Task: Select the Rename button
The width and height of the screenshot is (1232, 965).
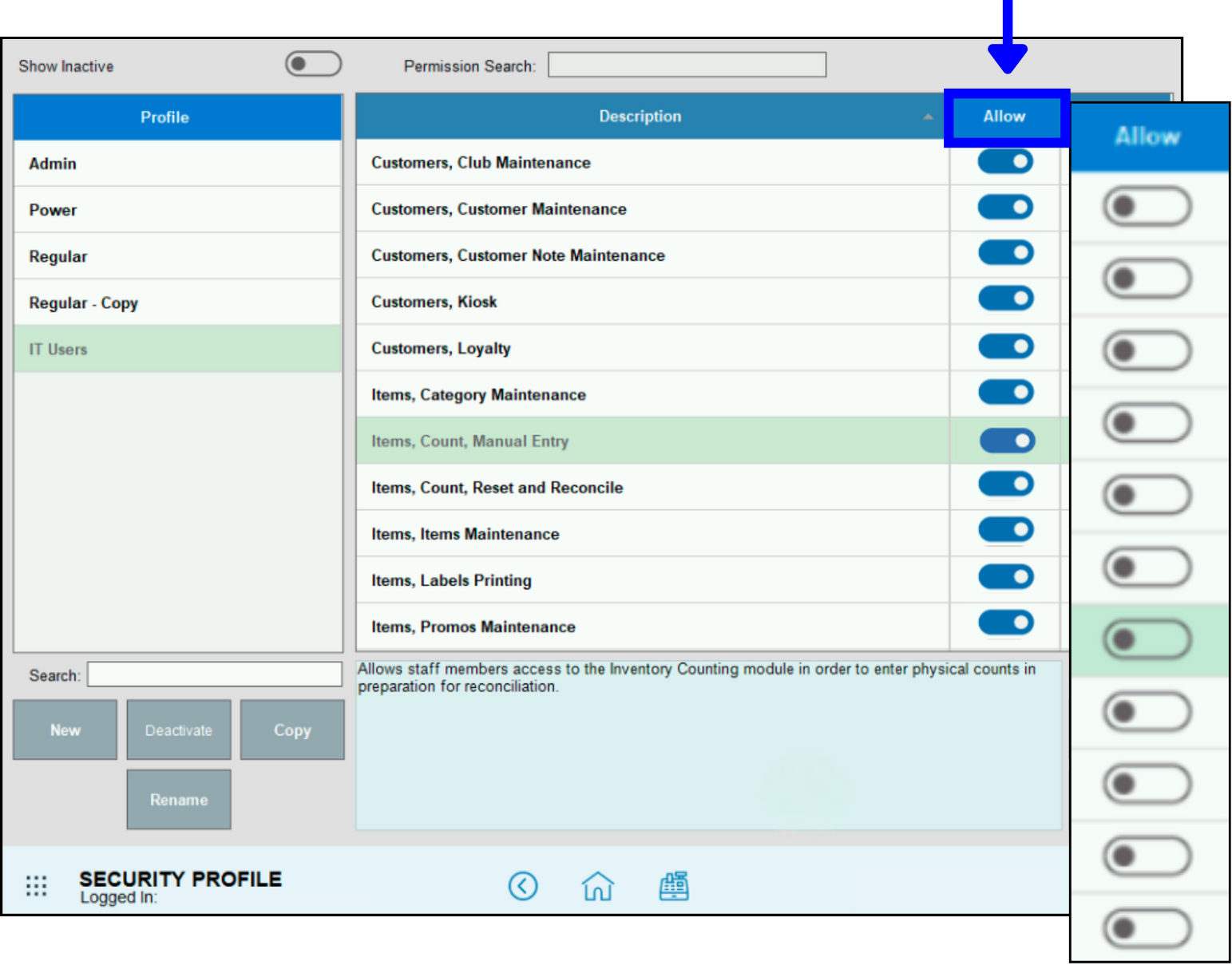Action: 178,799
